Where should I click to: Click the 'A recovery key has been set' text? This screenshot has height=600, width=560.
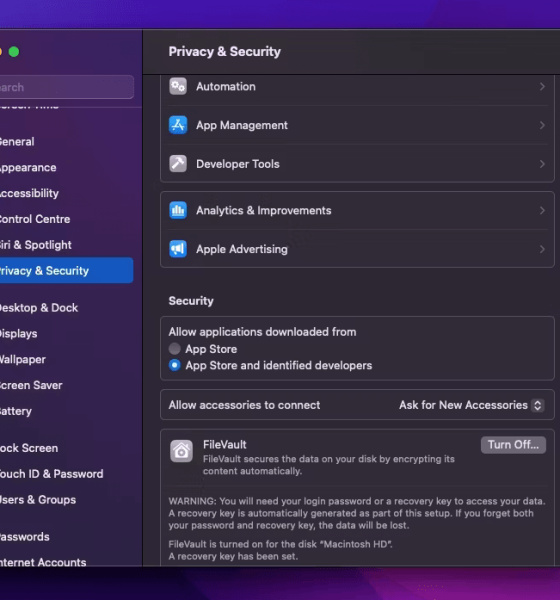pyautogui.click(x=233, y=556)
